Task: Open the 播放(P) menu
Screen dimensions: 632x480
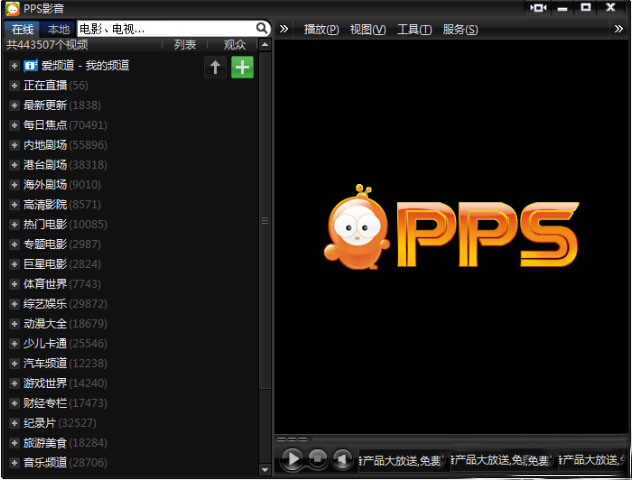Action: pos(321,29)
